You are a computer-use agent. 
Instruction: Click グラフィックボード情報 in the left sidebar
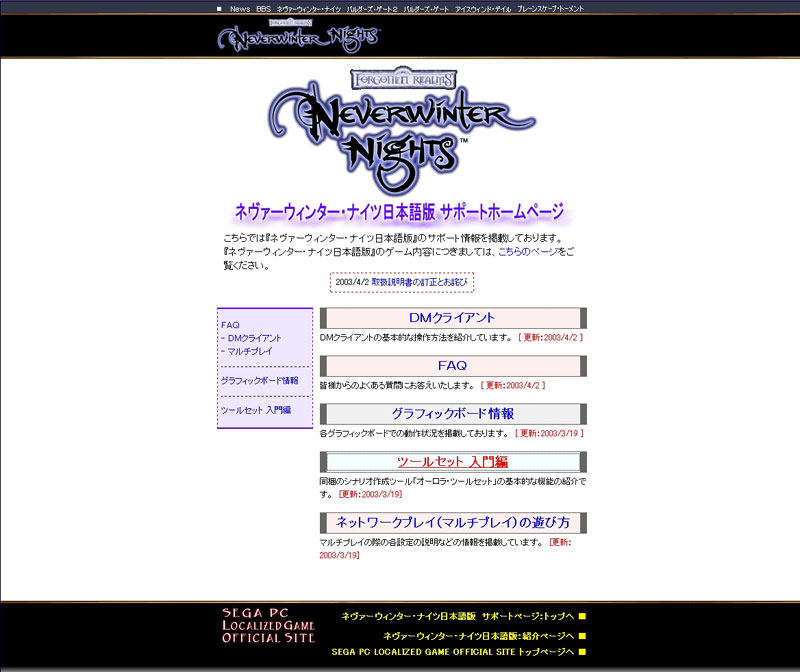[x=260, y=381]
